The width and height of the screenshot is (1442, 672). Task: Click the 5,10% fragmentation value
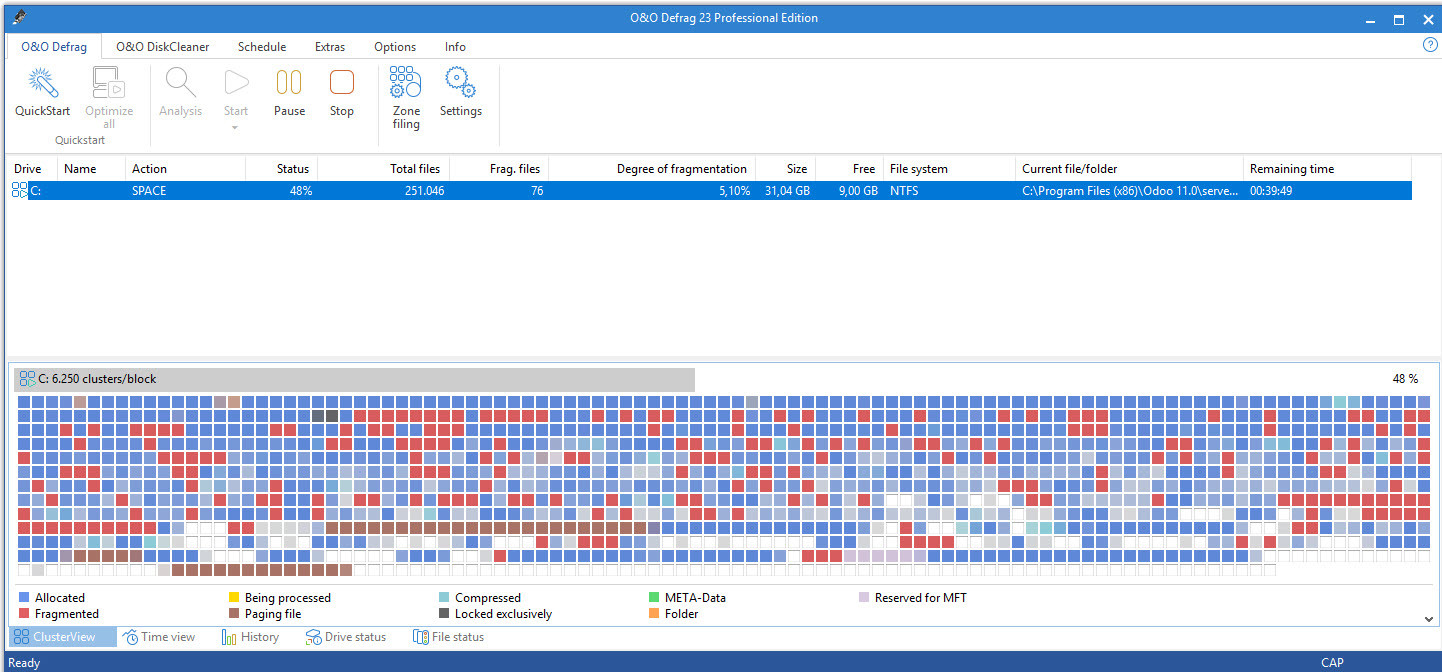(733, 190)
